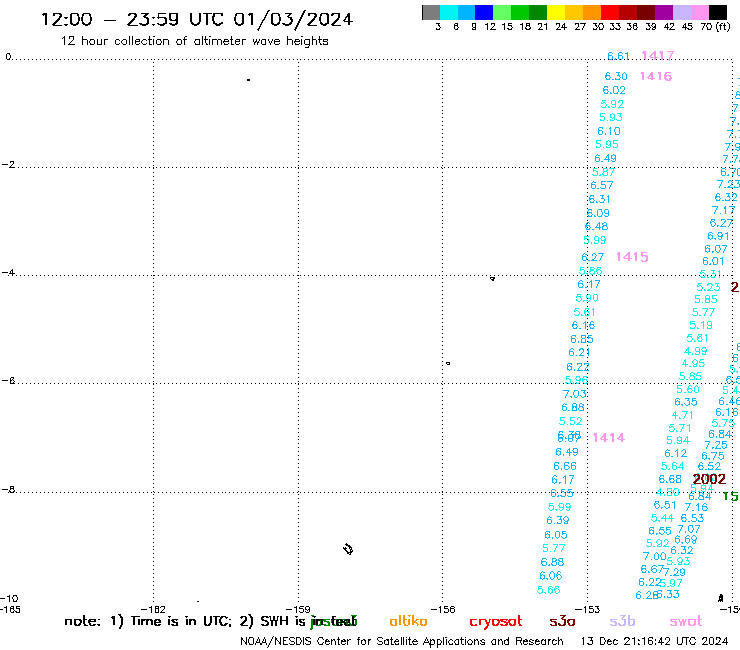Image resolution: width=740 pixels, height=650 pixels.
Task: Click the 's3a' satellite legend label
Action: point(562,621)
